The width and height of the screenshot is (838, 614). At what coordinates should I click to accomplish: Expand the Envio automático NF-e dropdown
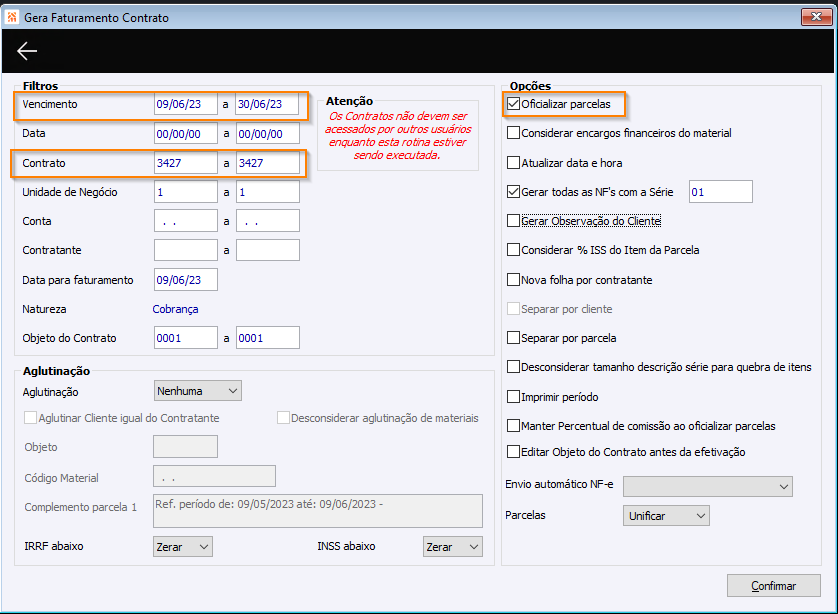click(708, 486)
